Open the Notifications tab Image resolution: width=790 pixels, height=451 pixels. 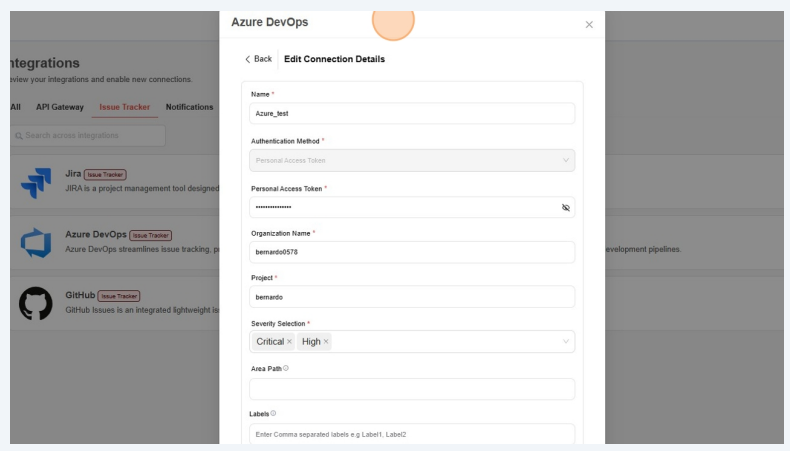pyautogui.click(x=189, y=107)
